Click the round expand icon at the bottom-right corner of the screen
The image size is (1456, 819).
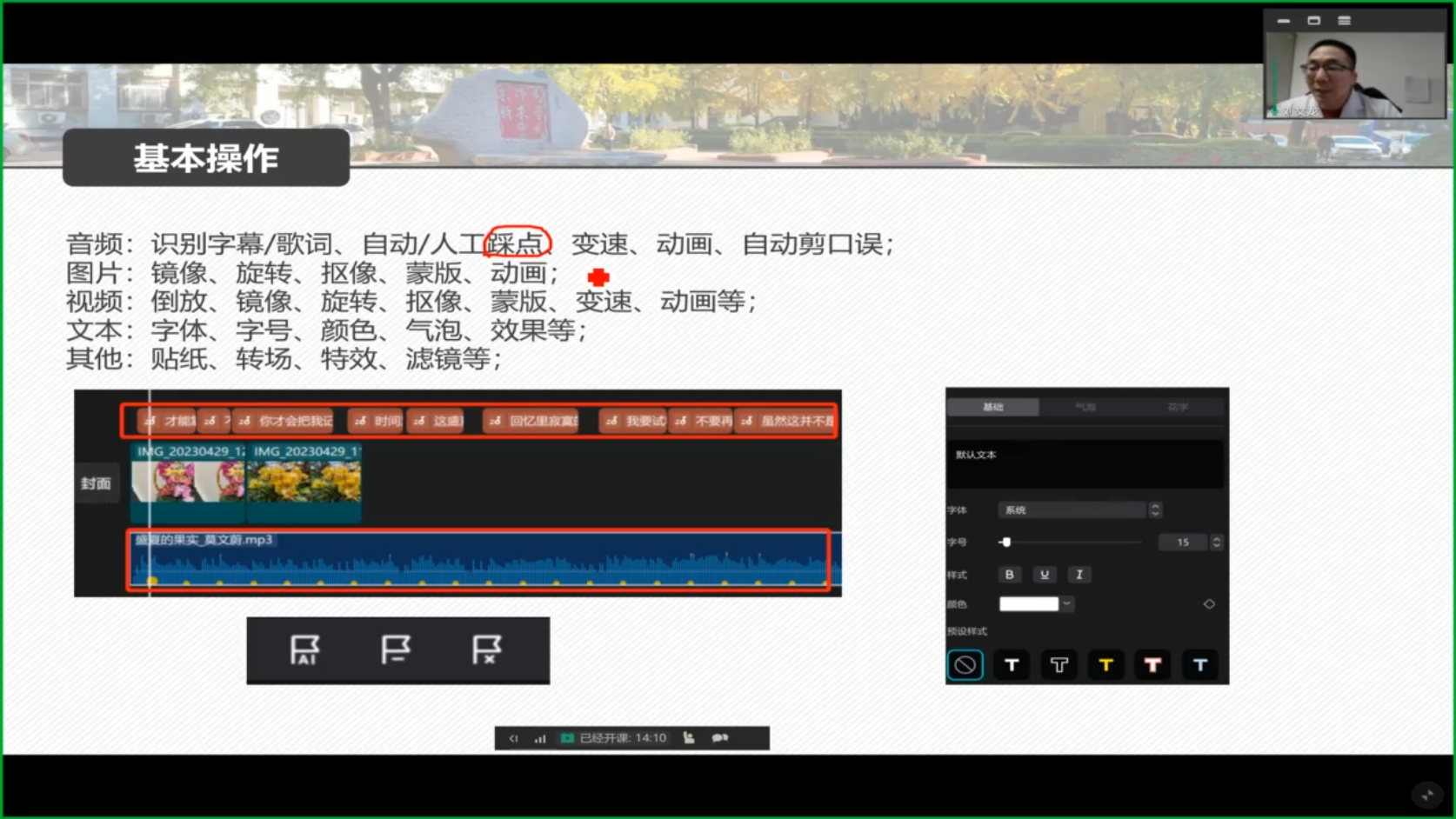[x=1427, y=795]
